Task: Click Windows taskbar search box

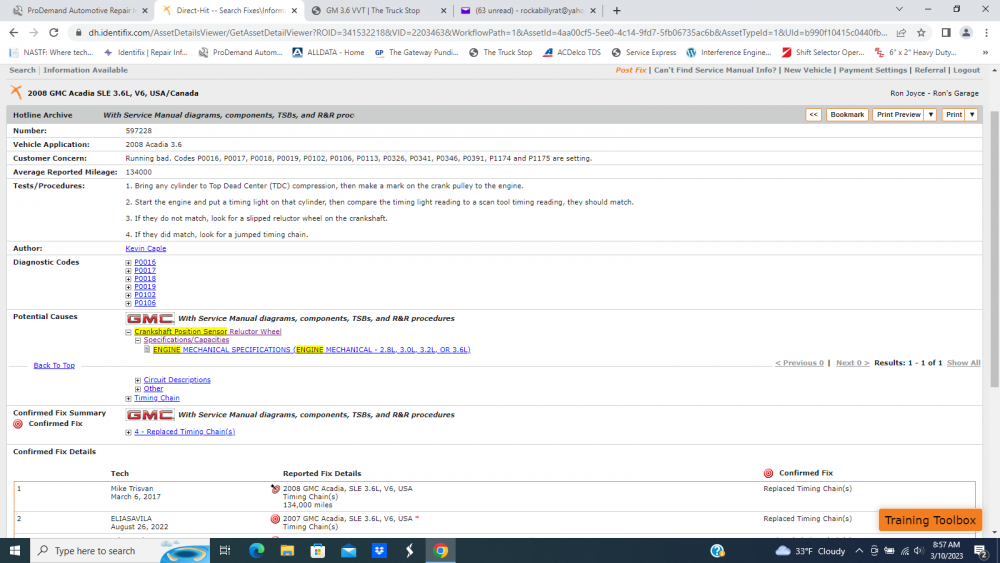Action: coord(119,550)
